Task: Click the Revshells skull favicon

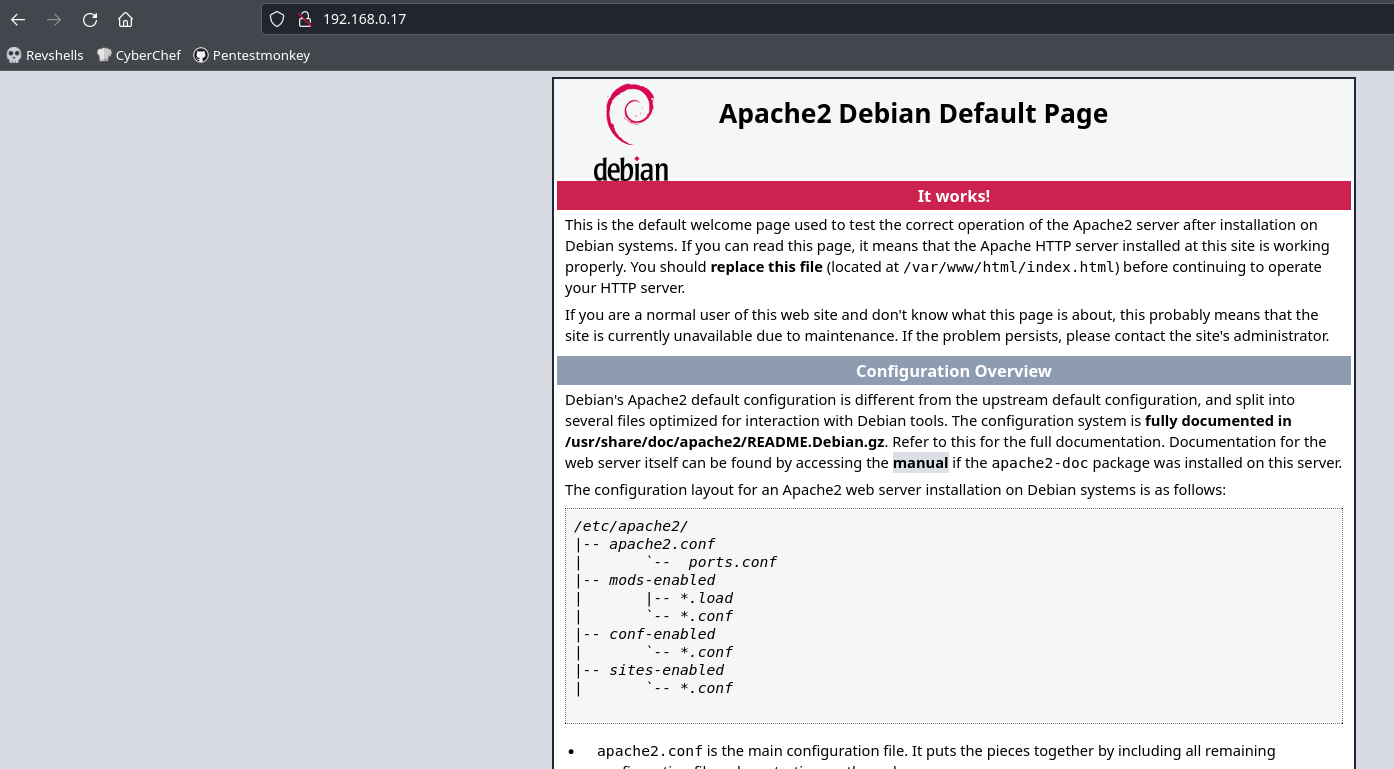Action: pos(14,55)
